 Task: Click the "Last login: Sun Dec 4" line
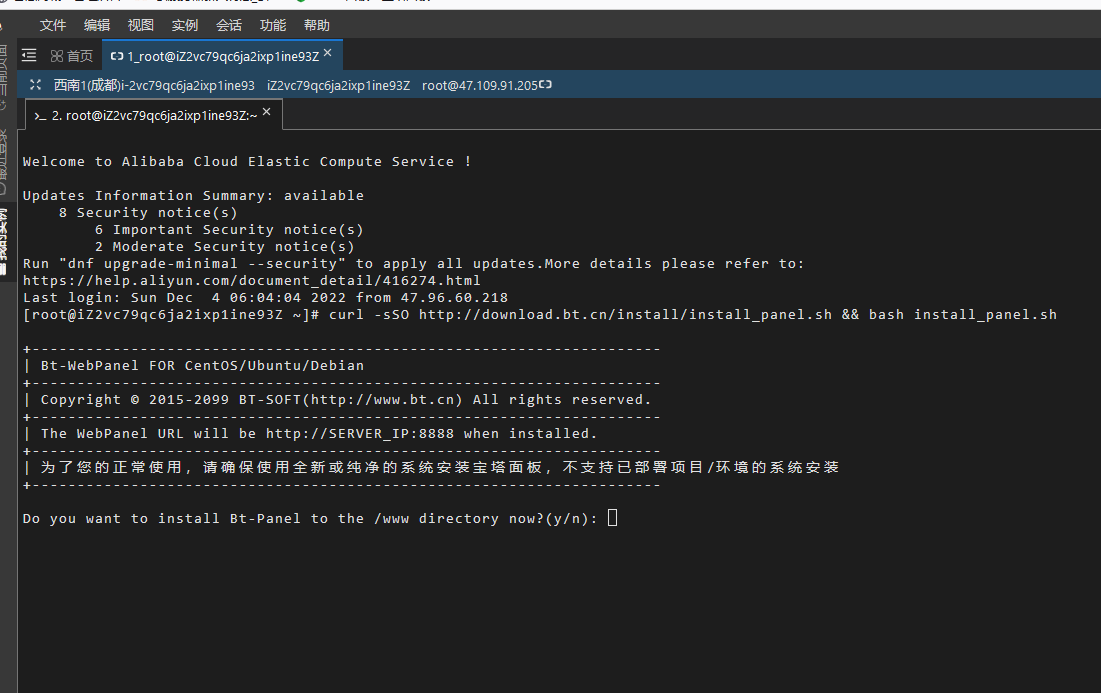click(265, 298)
